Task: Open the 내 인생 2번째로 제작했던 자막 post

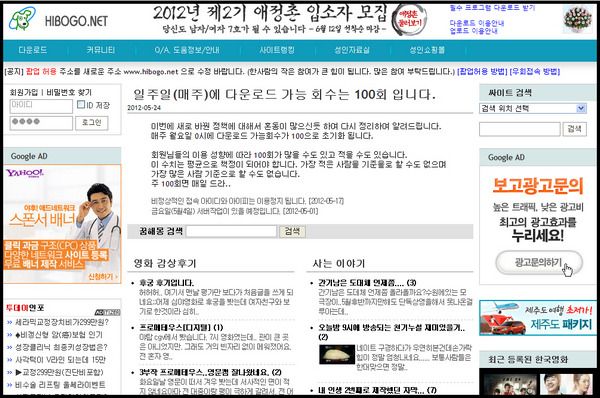Action: [377, 390]
